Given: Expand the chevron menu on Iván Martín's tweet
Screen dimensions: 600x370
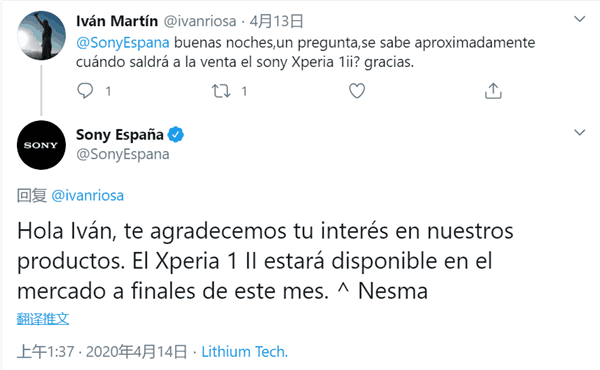Looking at the screenshot, I should 580,19.
